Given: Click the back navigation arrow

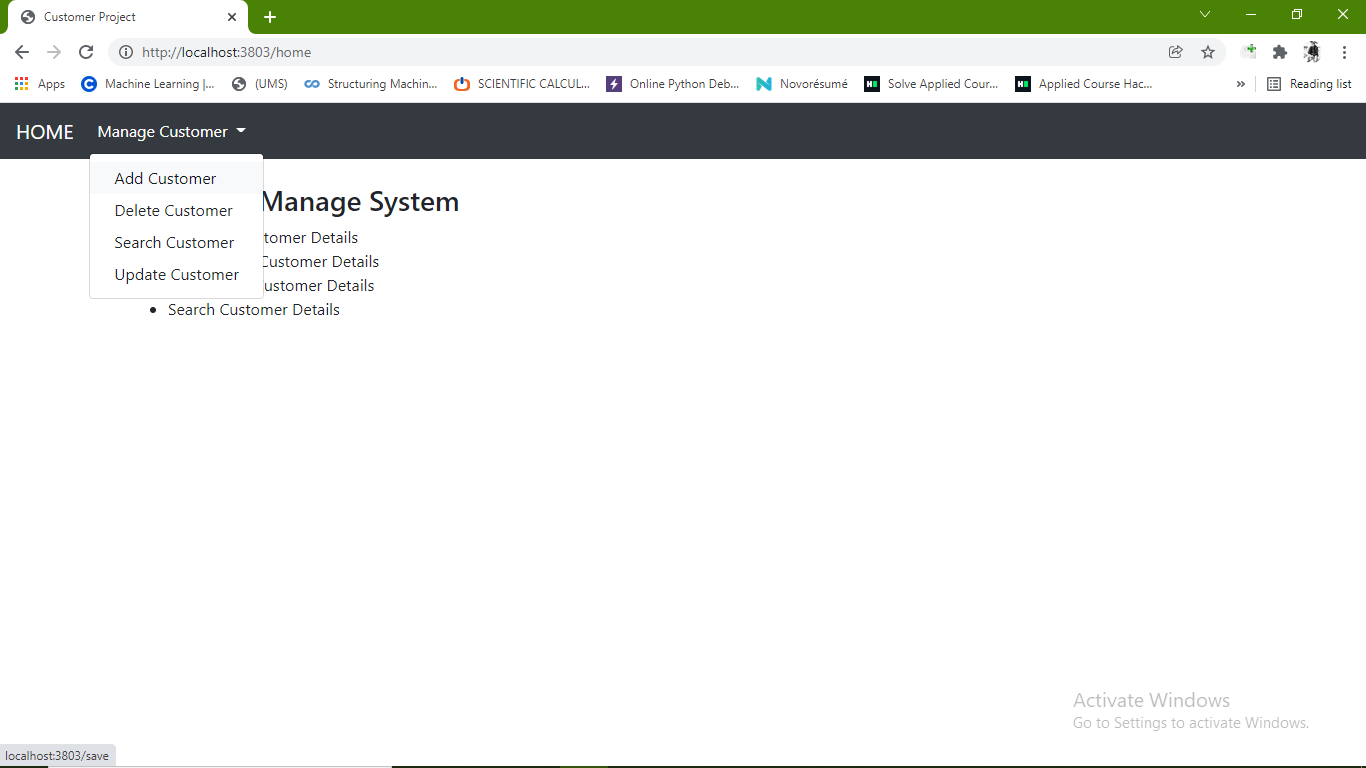Looking at the screenshot, I should [21, 52].
